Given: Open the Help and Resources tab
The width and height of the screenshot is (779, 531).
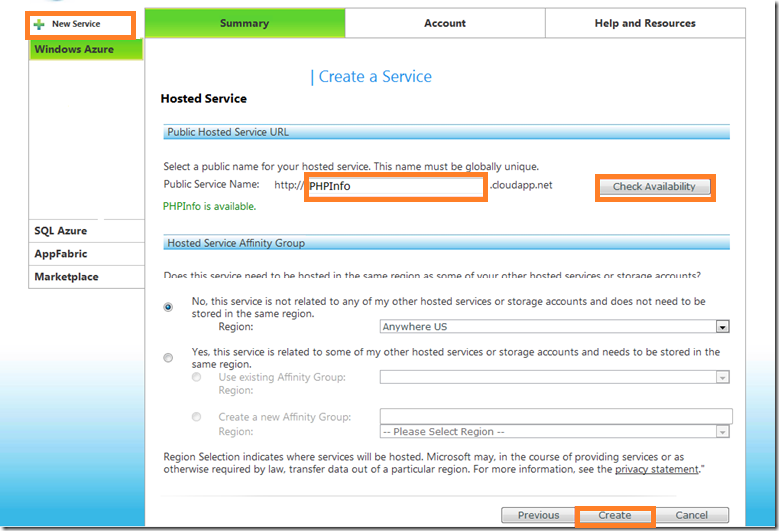Looking at the screenshot, I should [645, 23].
